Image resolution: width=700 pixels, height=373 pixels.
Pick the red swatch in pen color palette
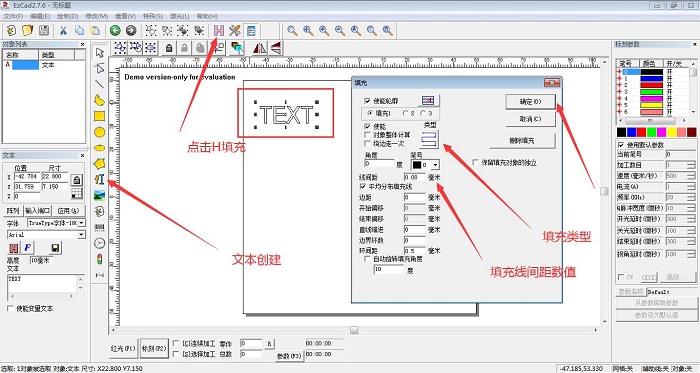(x=641, y=132)
